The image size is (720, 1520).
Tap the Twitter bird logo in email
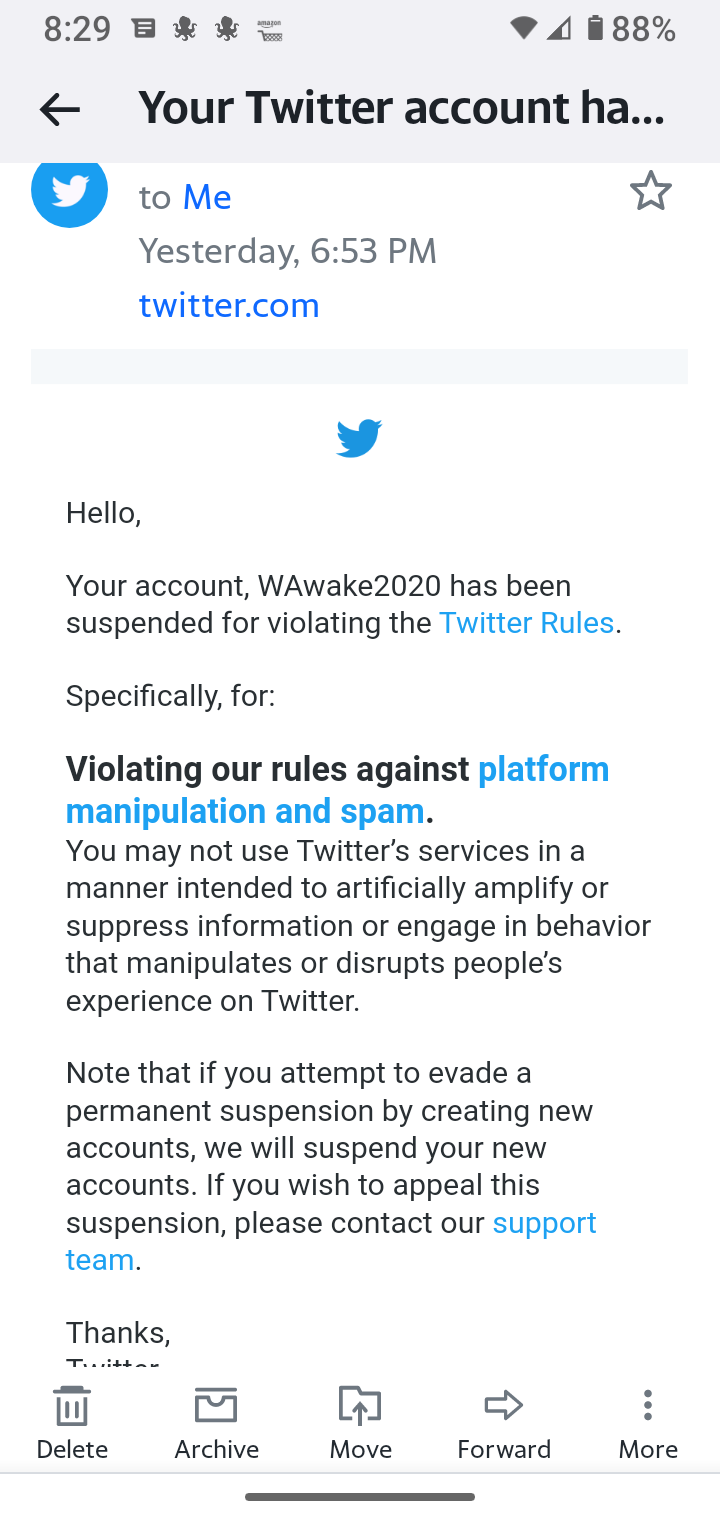point(359,438)
